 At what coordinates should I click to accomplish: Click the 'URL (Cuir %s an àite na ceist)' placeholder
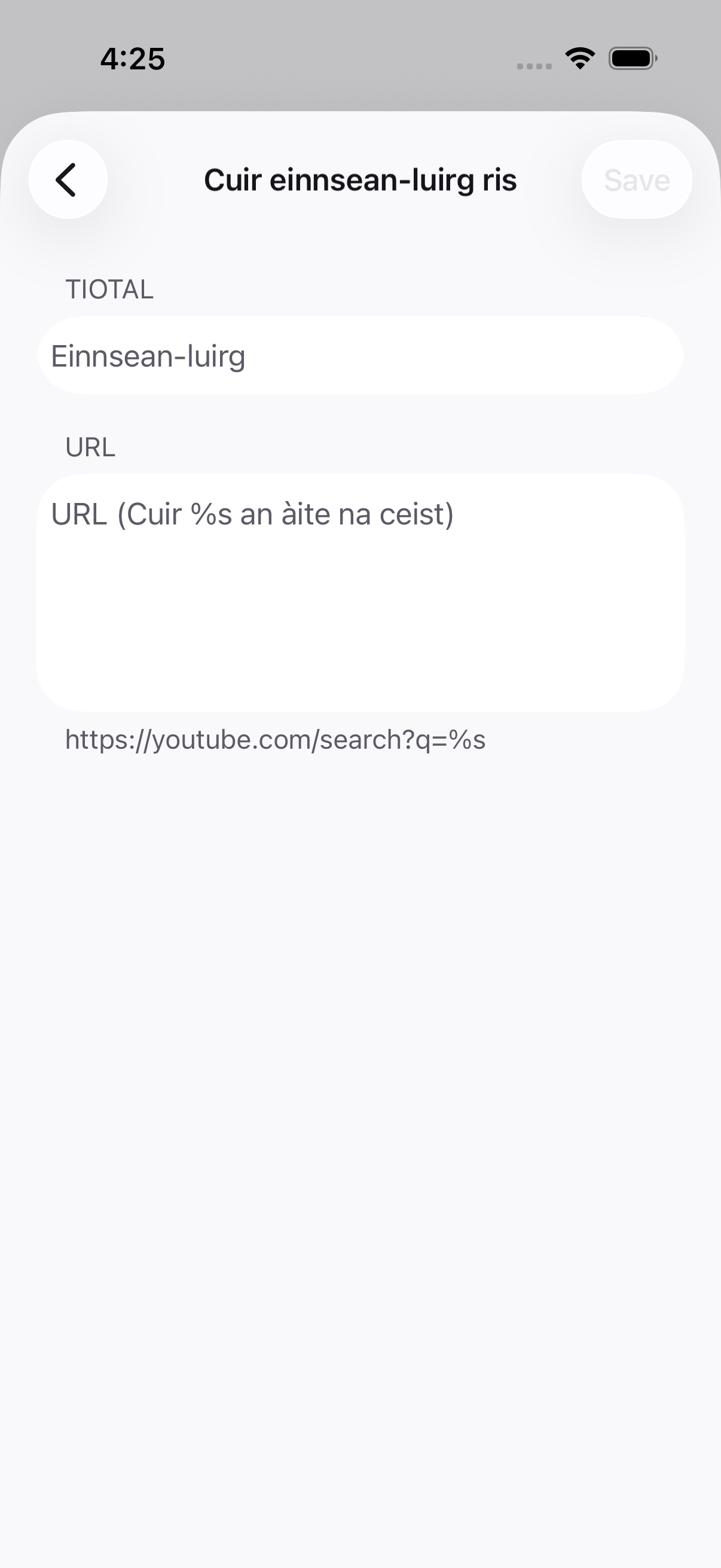click(x=252, y=514)
